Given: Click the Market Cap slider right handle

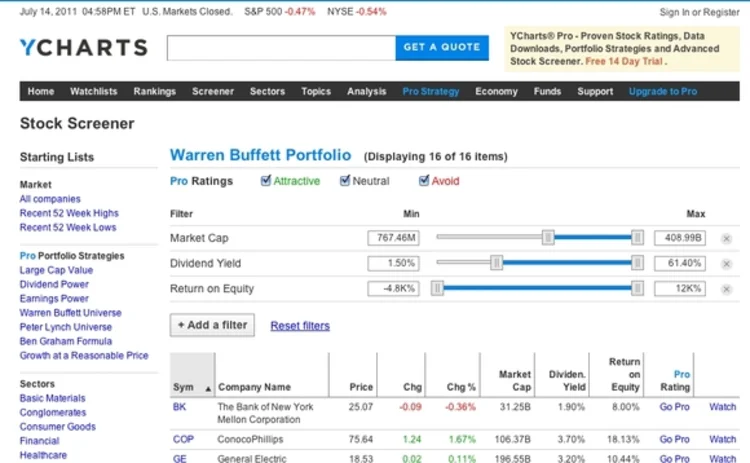Looking at the screenshot, I should click(637, 237).
